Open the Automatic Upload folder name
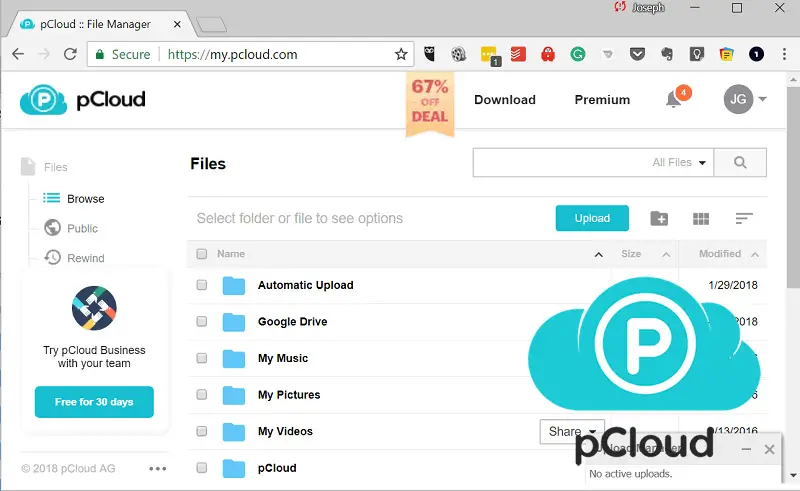800x491 pixels. point(305,285)
